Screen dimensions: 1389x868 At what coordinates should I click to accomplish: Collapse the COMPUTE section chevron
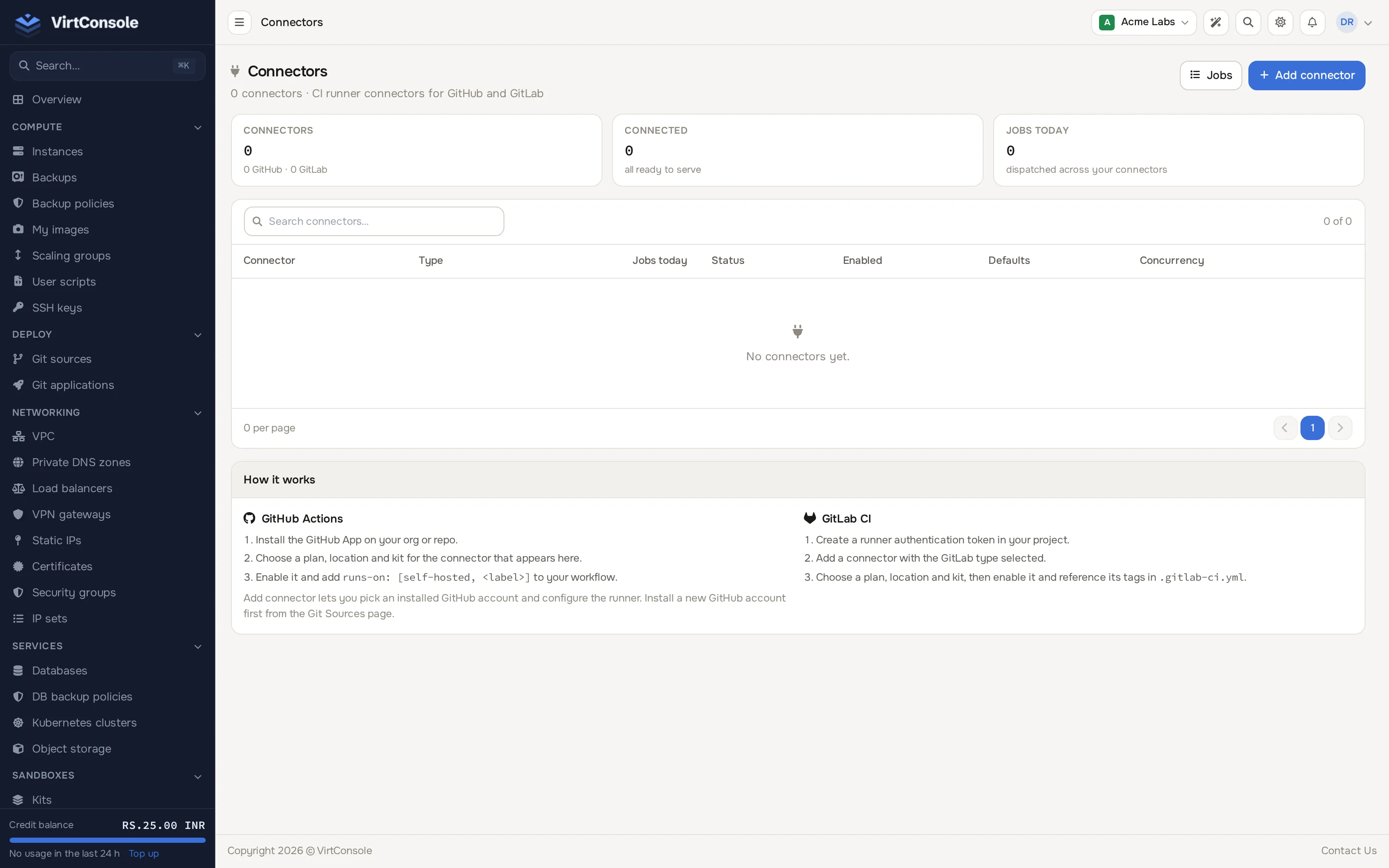pos(198,128)
